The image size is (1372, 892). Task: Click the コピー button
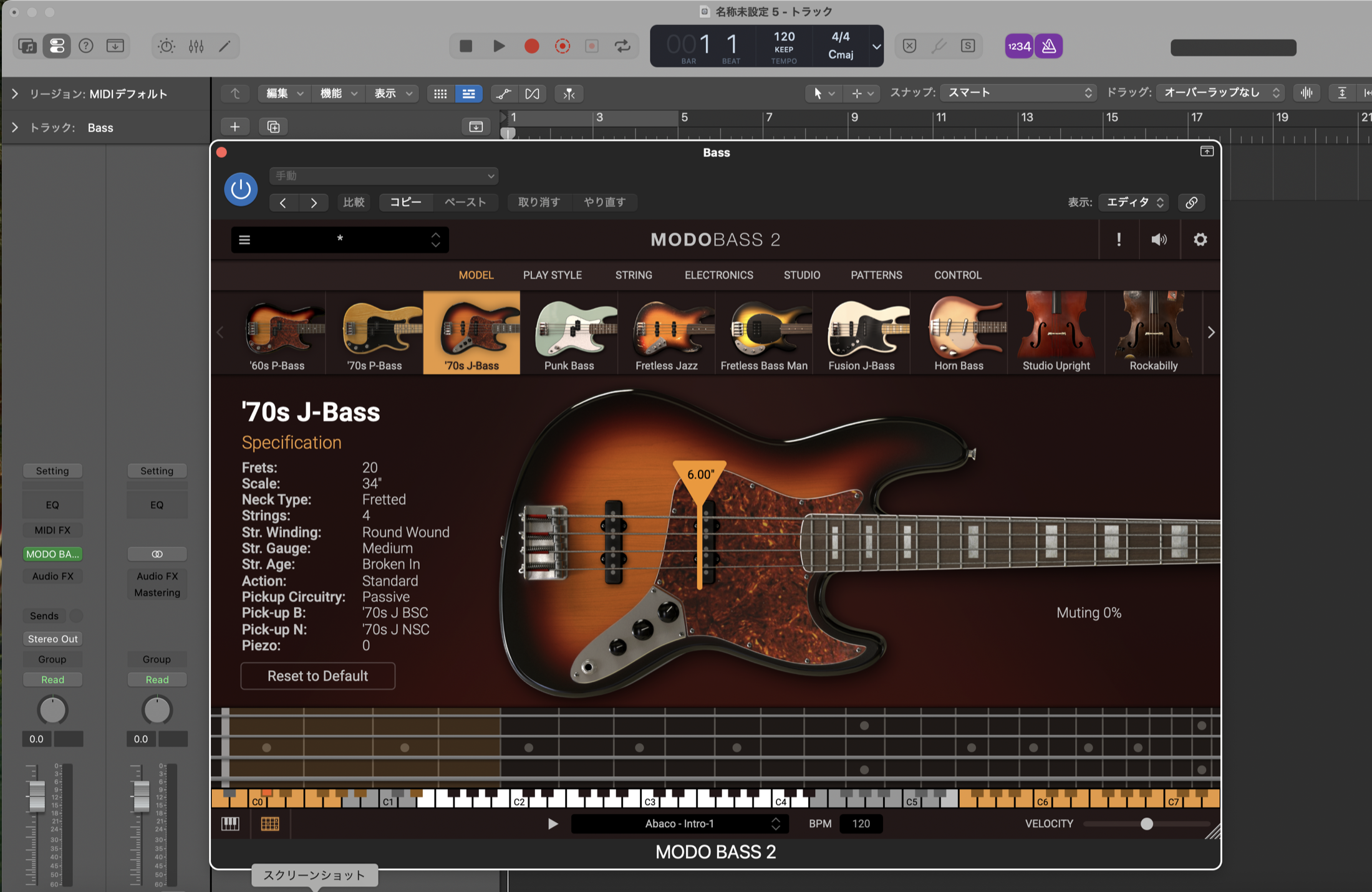coord(406,202)
